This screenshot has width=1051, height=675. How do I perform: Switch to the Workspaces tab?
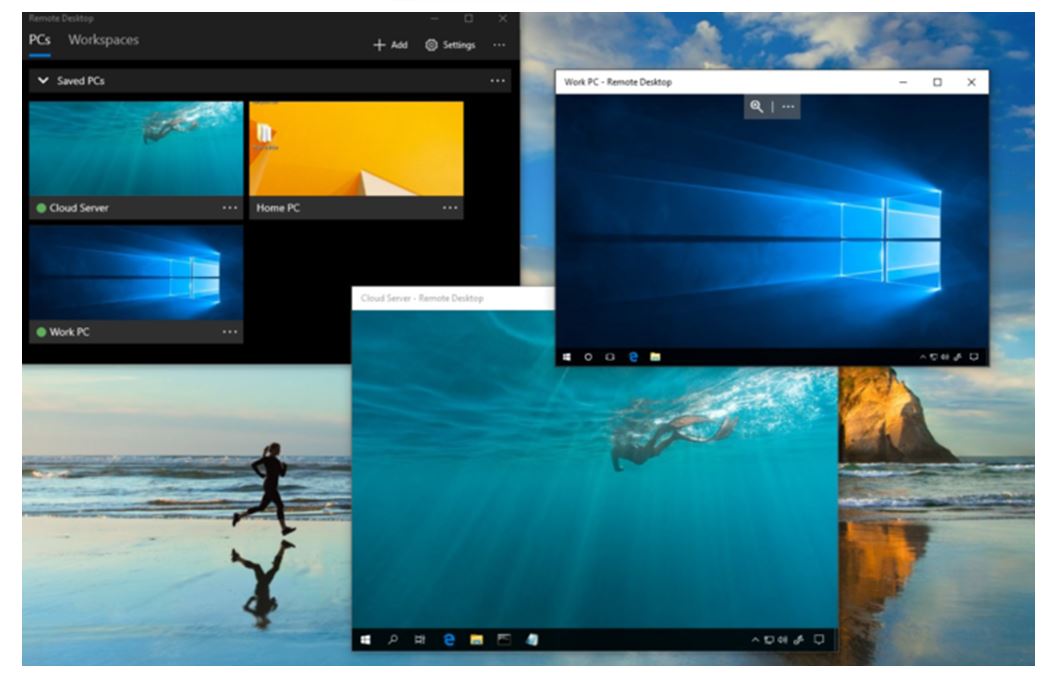click(x=103, y=40)
